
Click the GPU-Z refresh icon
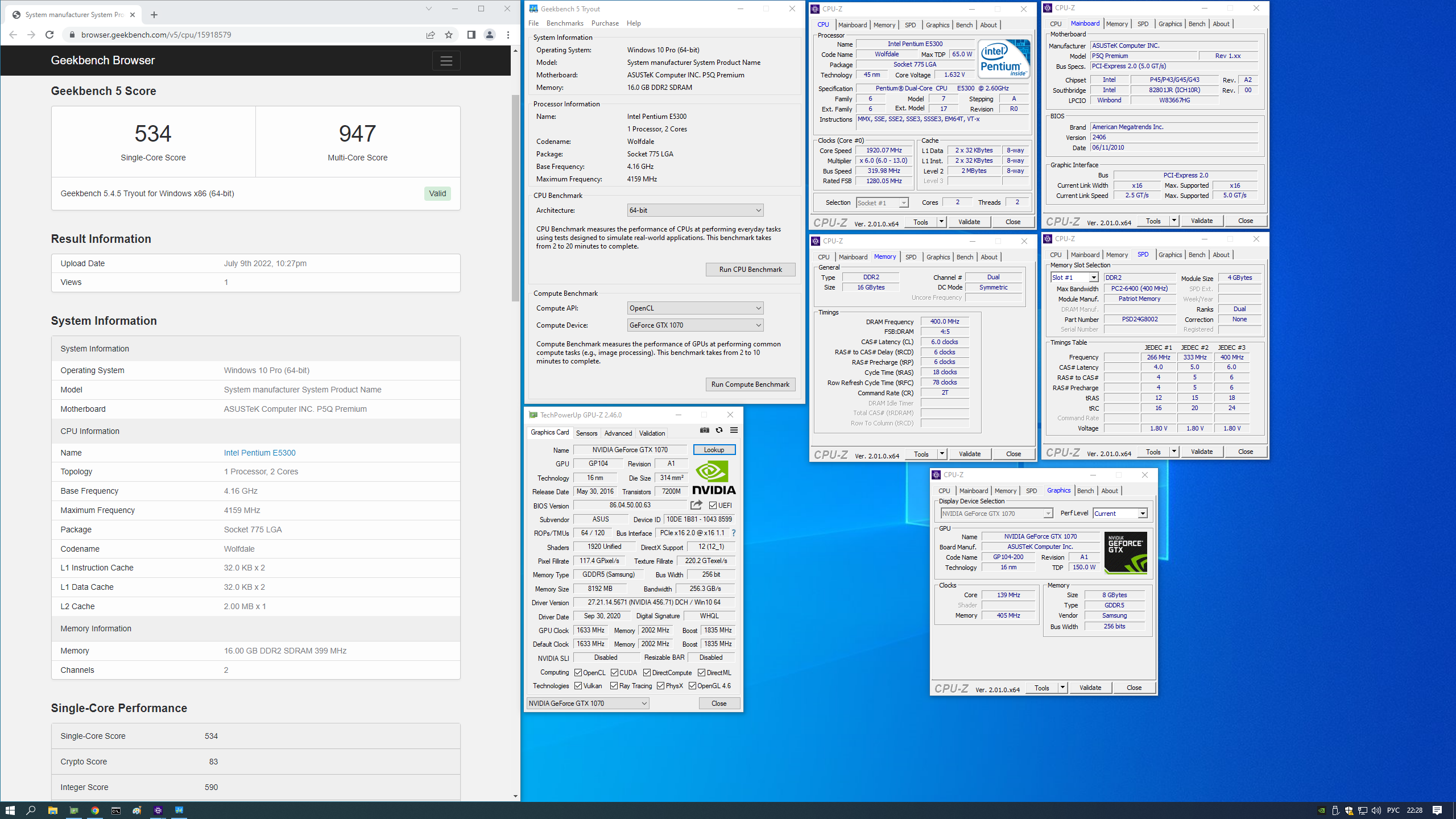719,430
